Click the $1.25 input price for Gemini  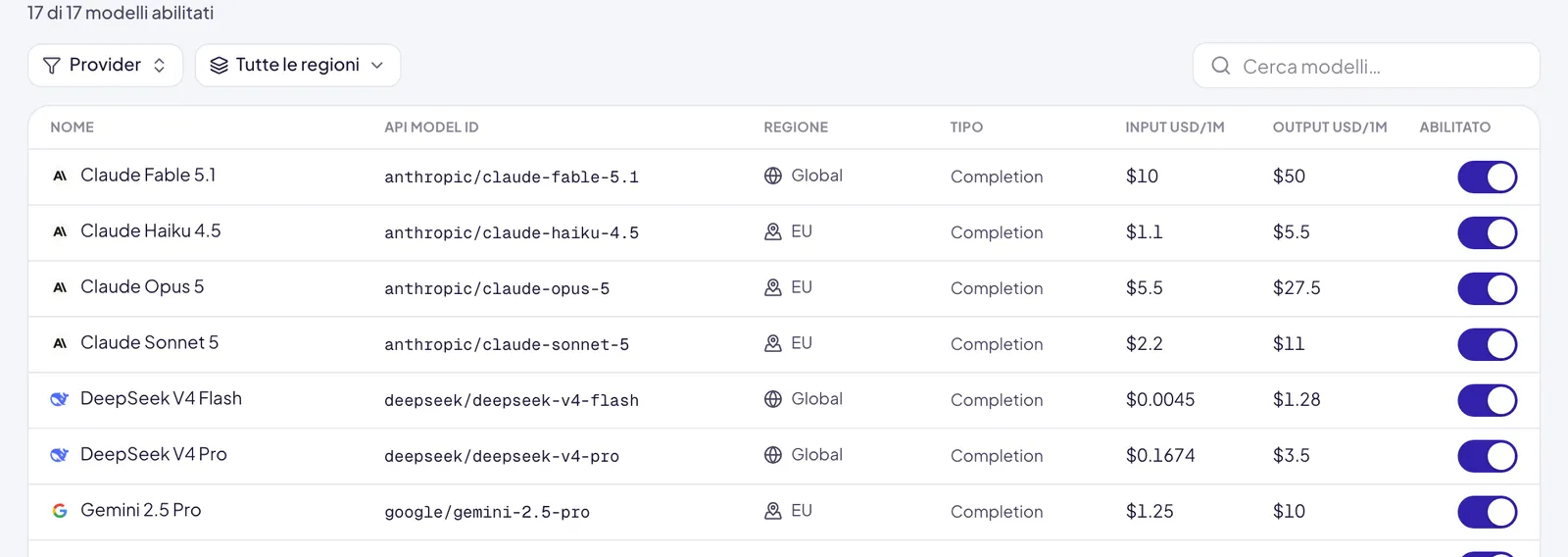(x=1150, y=512)
